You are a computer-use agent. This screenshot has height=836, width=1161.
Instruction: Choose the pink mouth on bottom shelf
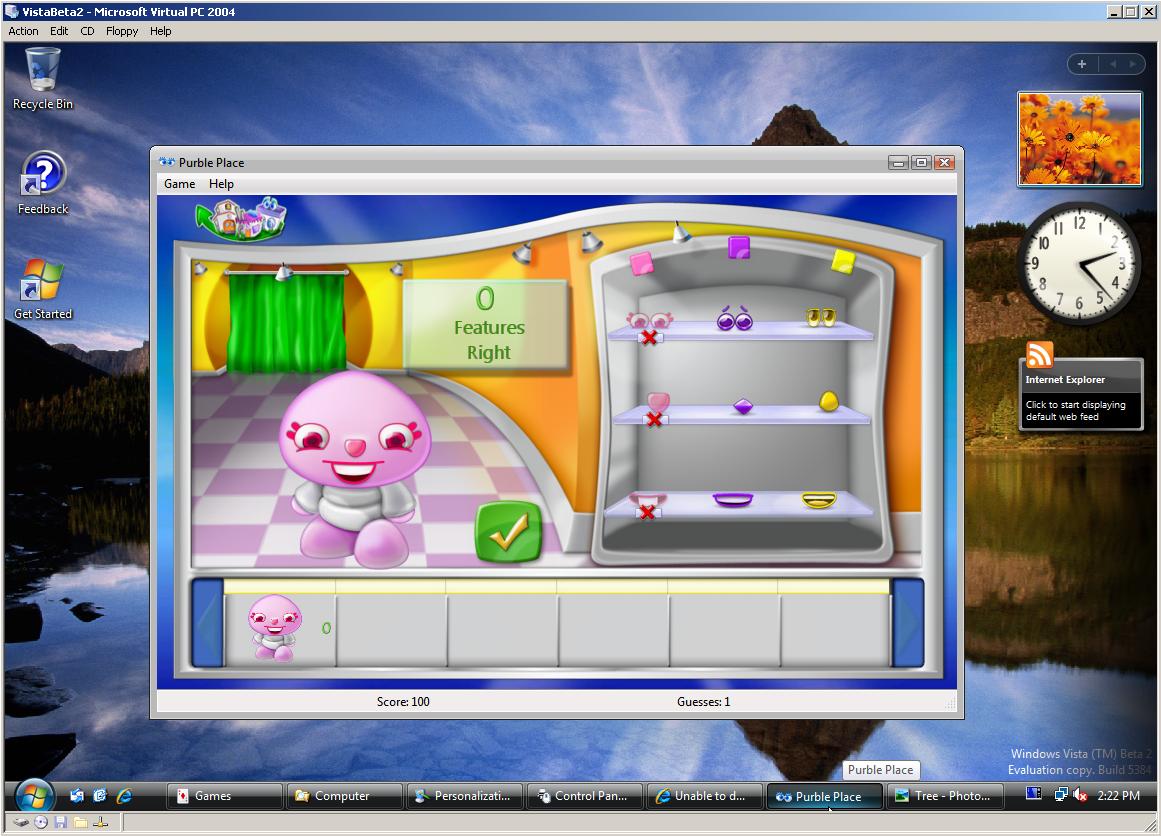(647, 501)
